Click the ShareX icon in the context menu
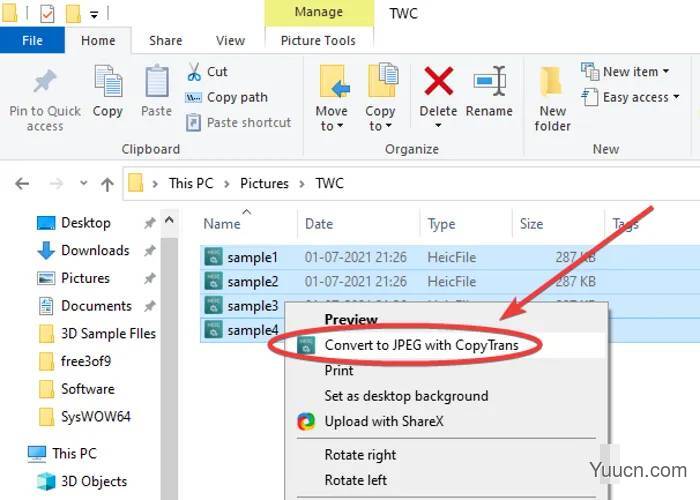This screenshot has height=500, width=700. tap(306, 421)
